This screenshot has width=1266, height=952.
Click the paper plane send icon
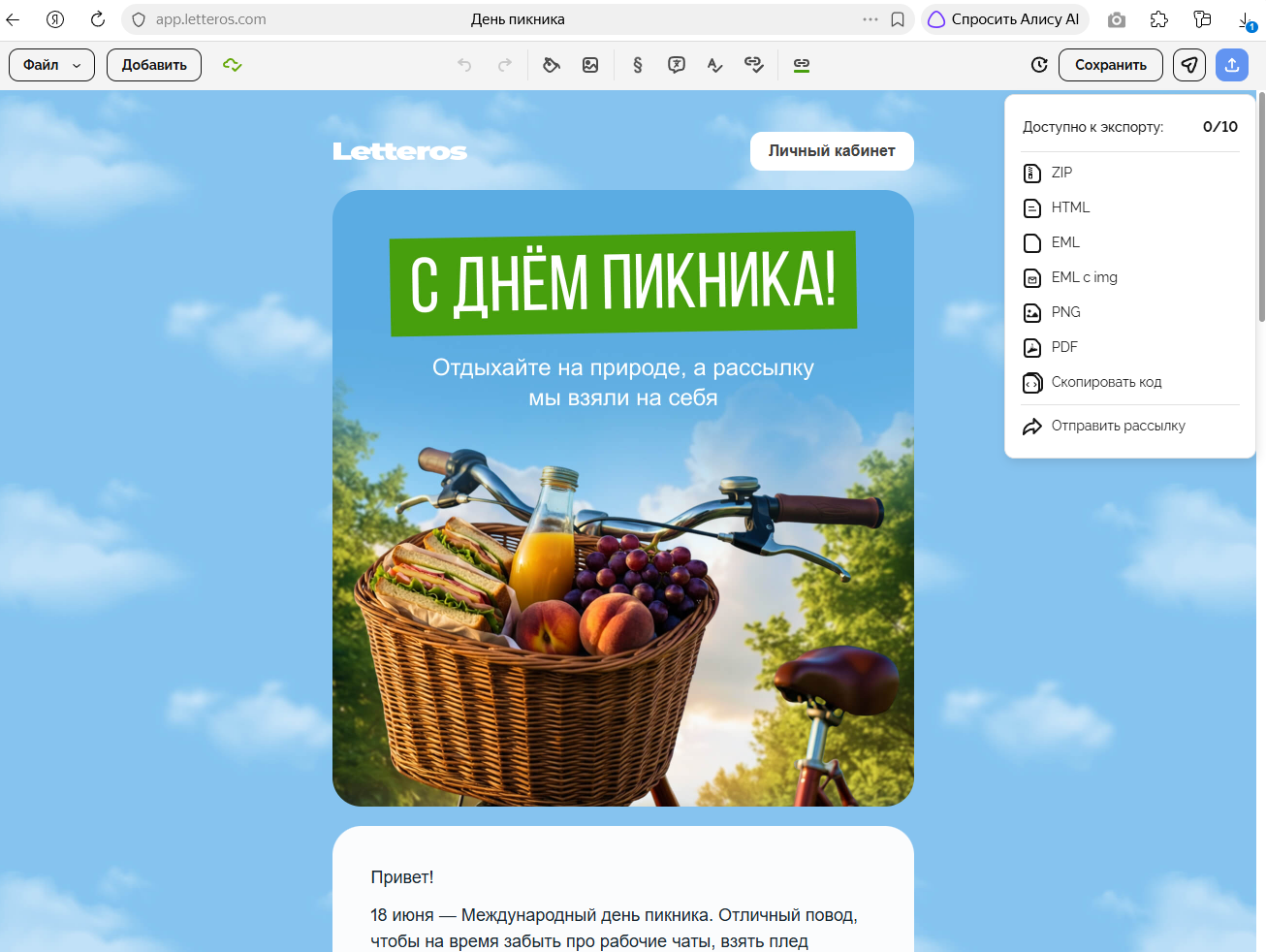(1189, 65)
